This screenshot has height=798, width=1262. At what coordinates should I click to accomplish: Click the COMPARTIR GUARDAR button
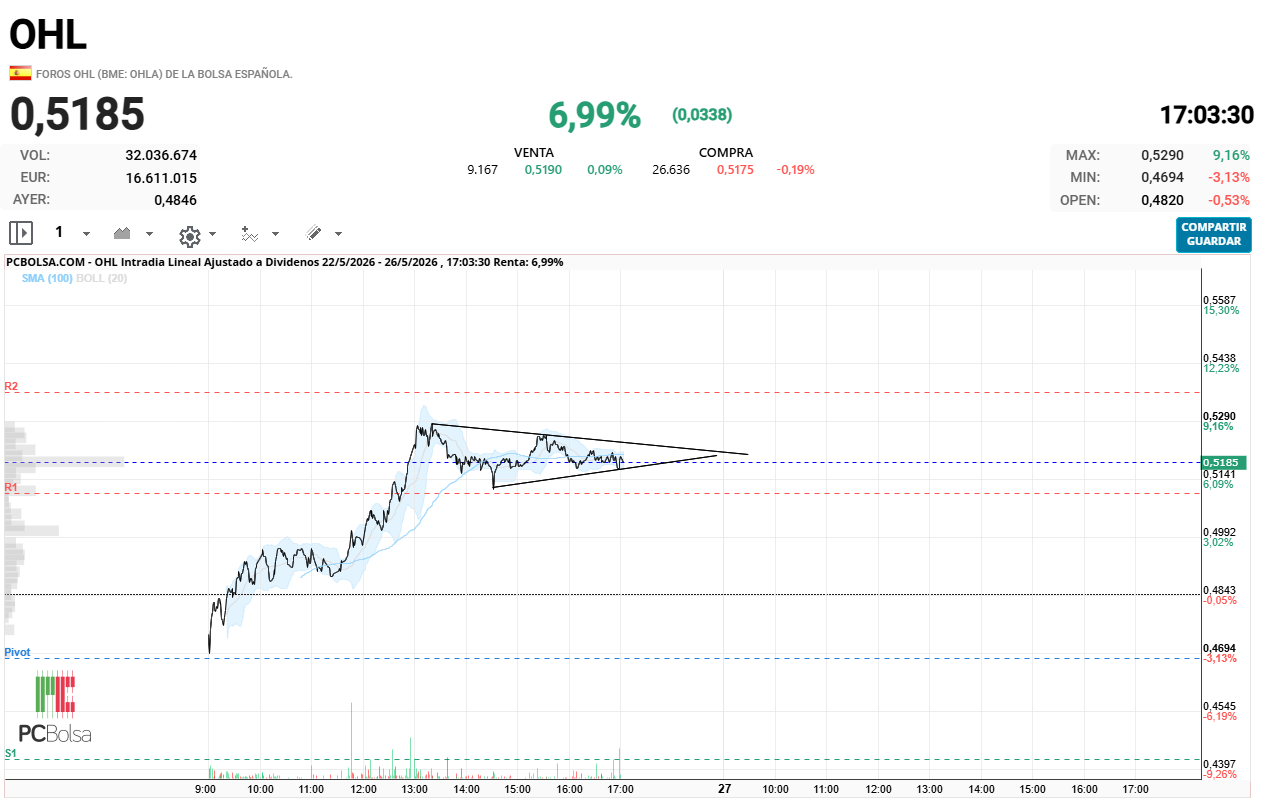[1213, 234]
